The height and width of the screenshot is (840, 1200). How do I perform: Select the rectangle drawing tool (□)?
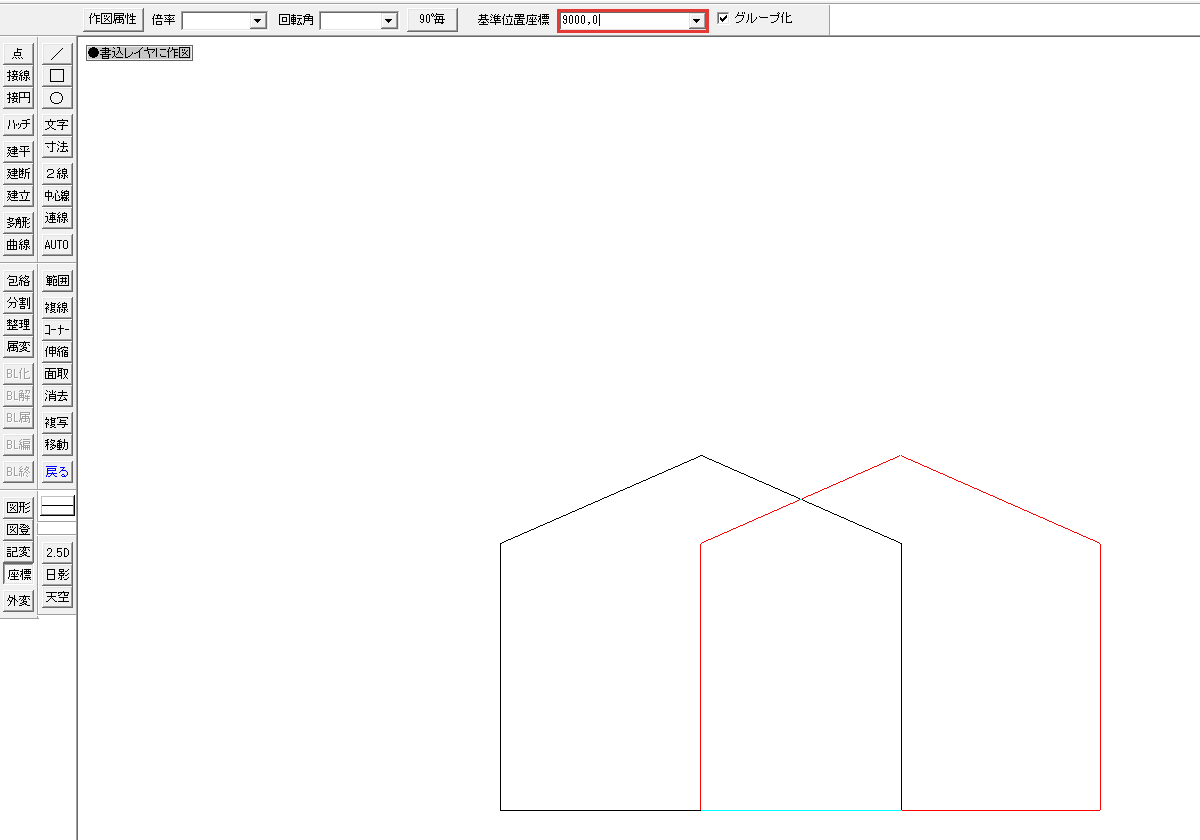tap(57, 76)
